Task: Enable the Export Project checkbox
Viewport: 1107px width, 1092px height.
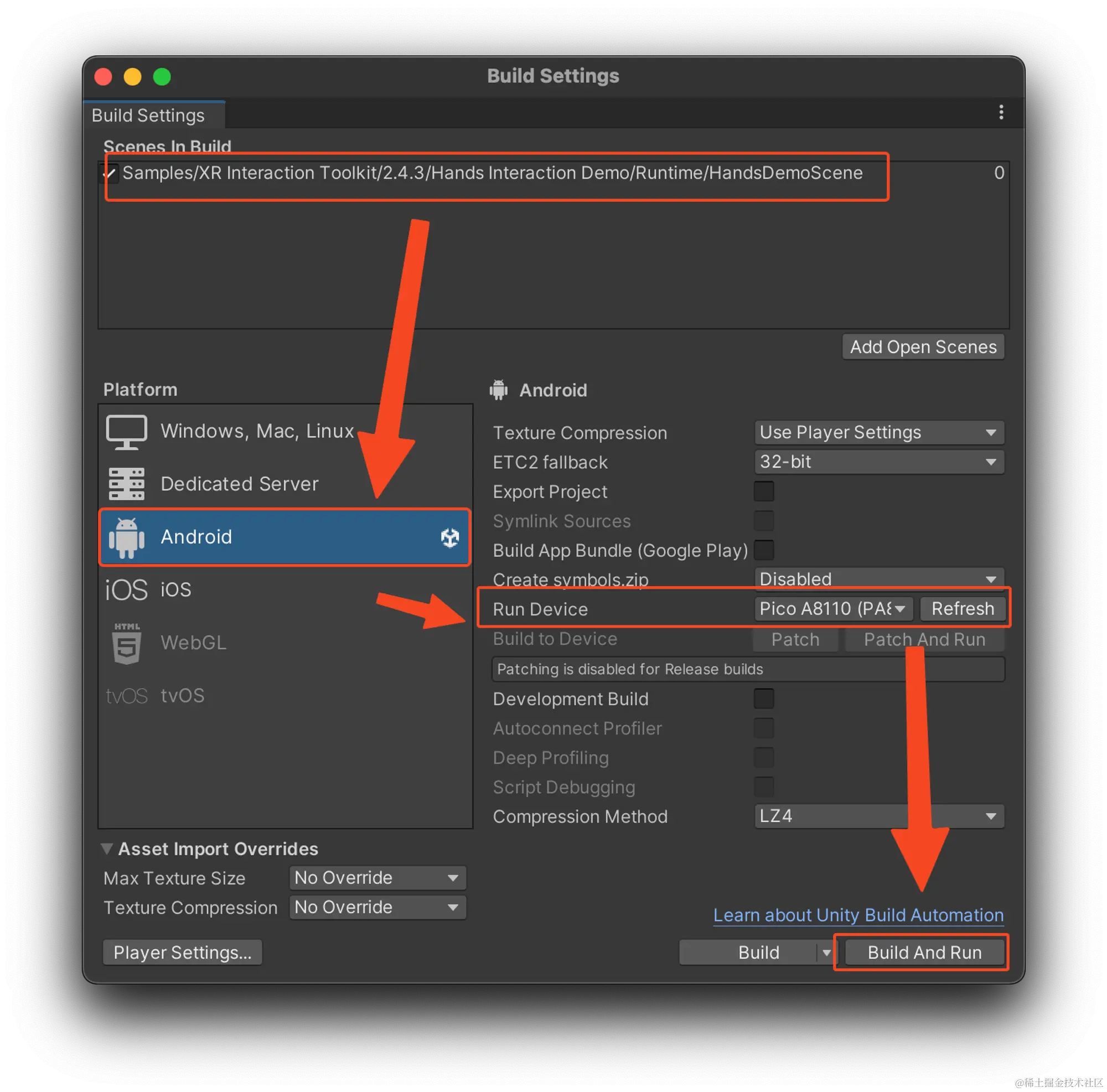Action: 764,491
